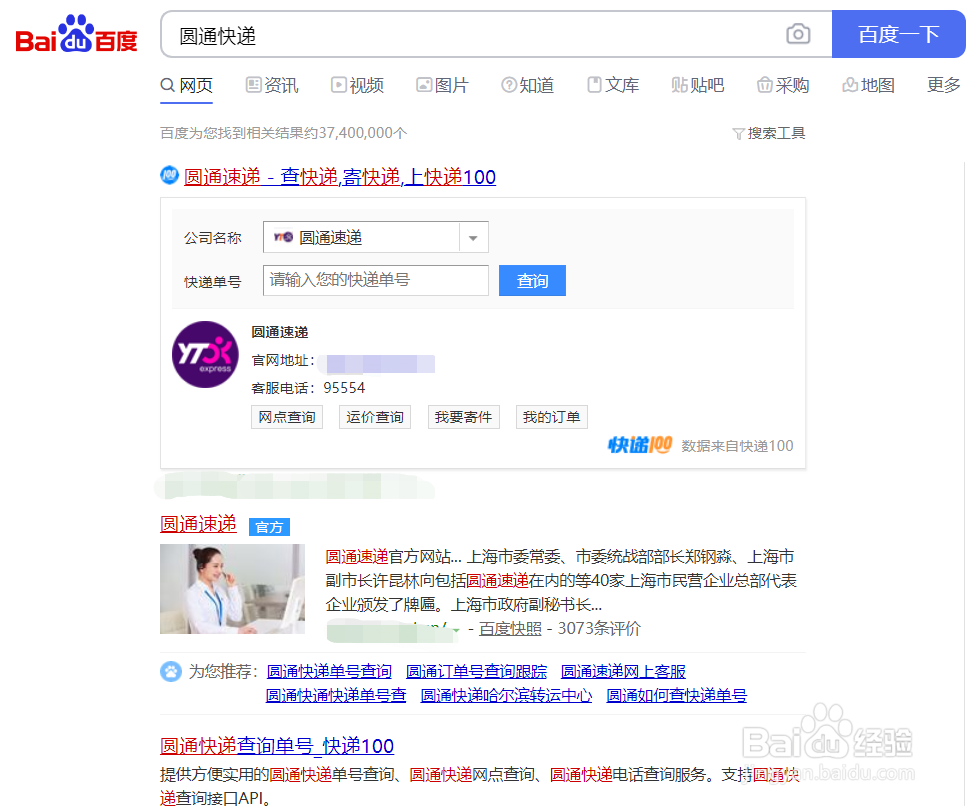Expand the 更多 menu
Screen dimensions: 967x806
coord(944,85)
